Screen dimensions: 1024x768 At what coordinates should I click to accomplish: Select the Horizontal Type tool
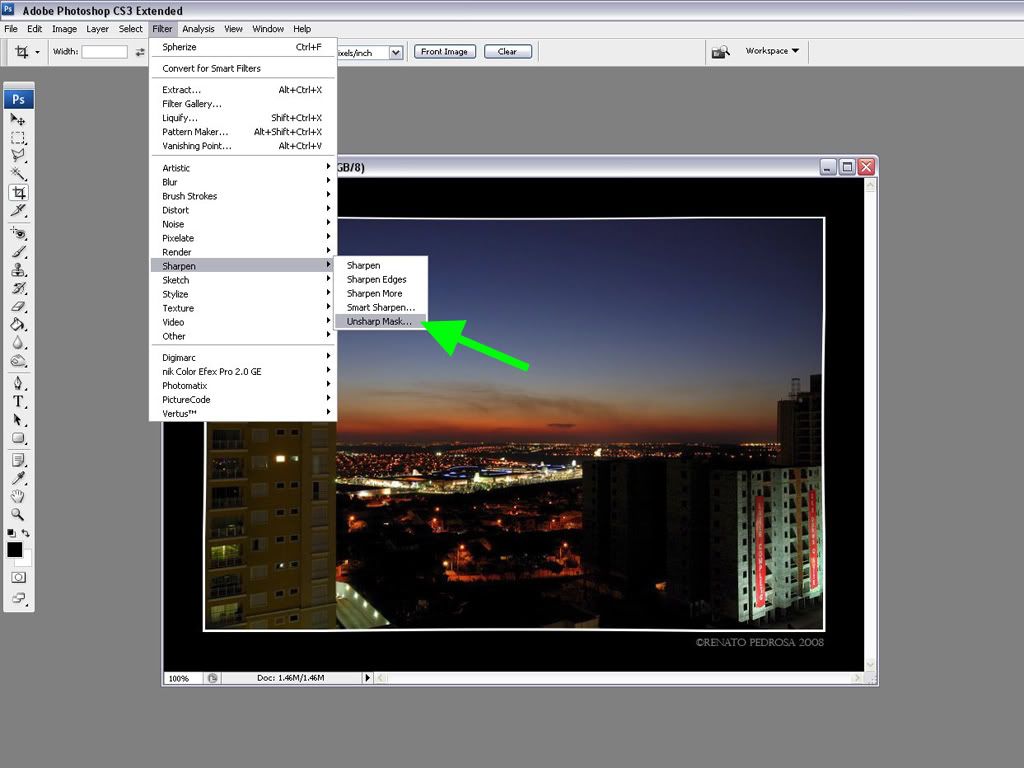[18, 401]
